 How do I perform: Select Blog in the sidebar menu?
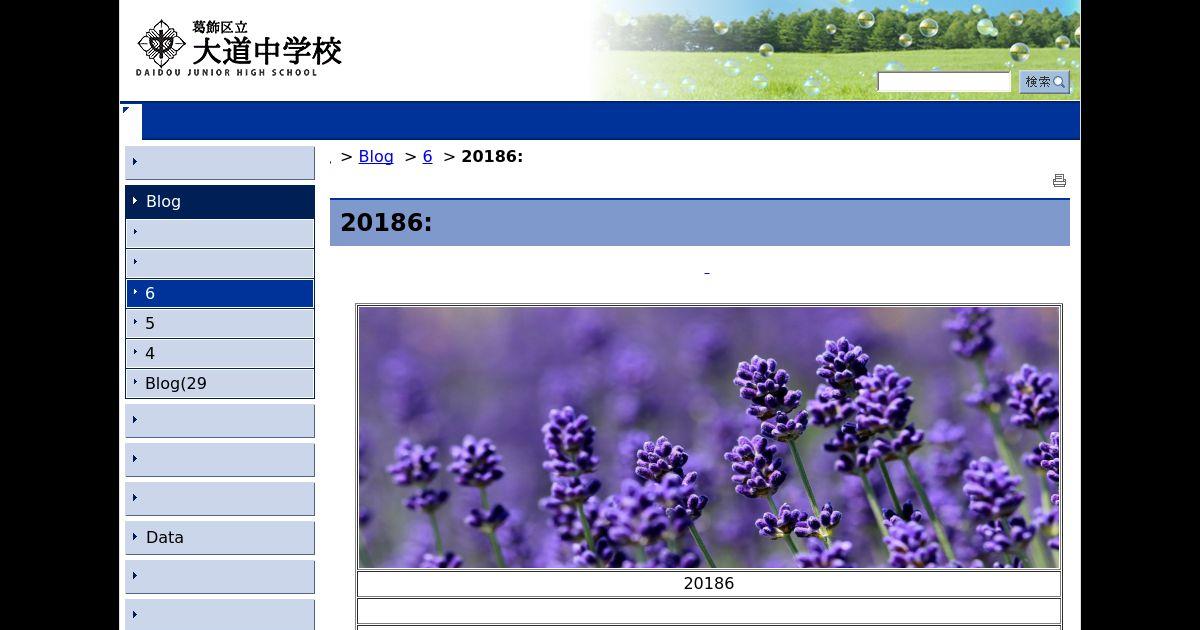(x=220, y=201)
